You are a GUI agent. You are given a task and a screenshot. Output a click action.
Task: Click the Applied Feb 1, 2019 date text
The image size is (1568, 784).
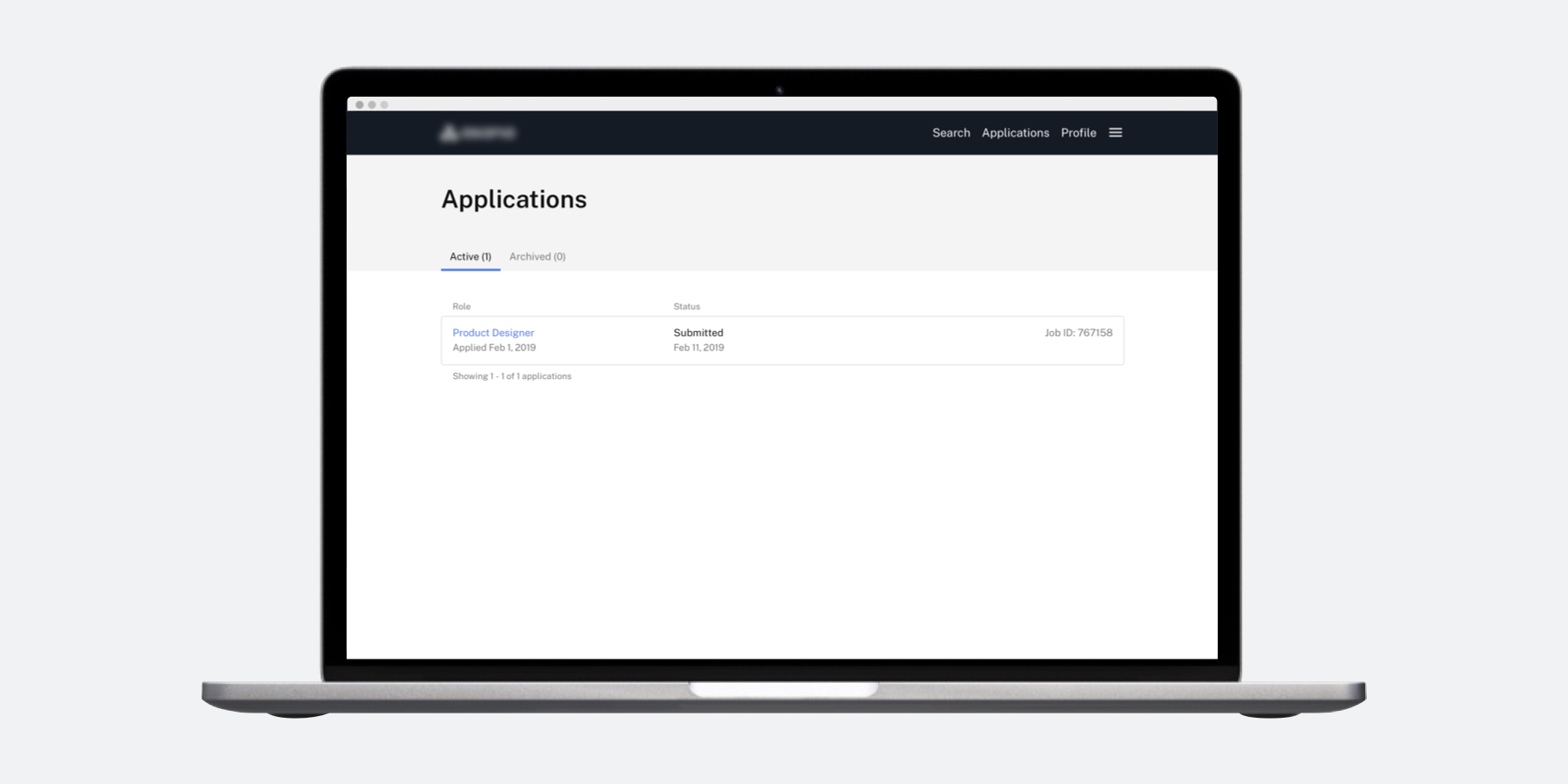pos(494,347)
